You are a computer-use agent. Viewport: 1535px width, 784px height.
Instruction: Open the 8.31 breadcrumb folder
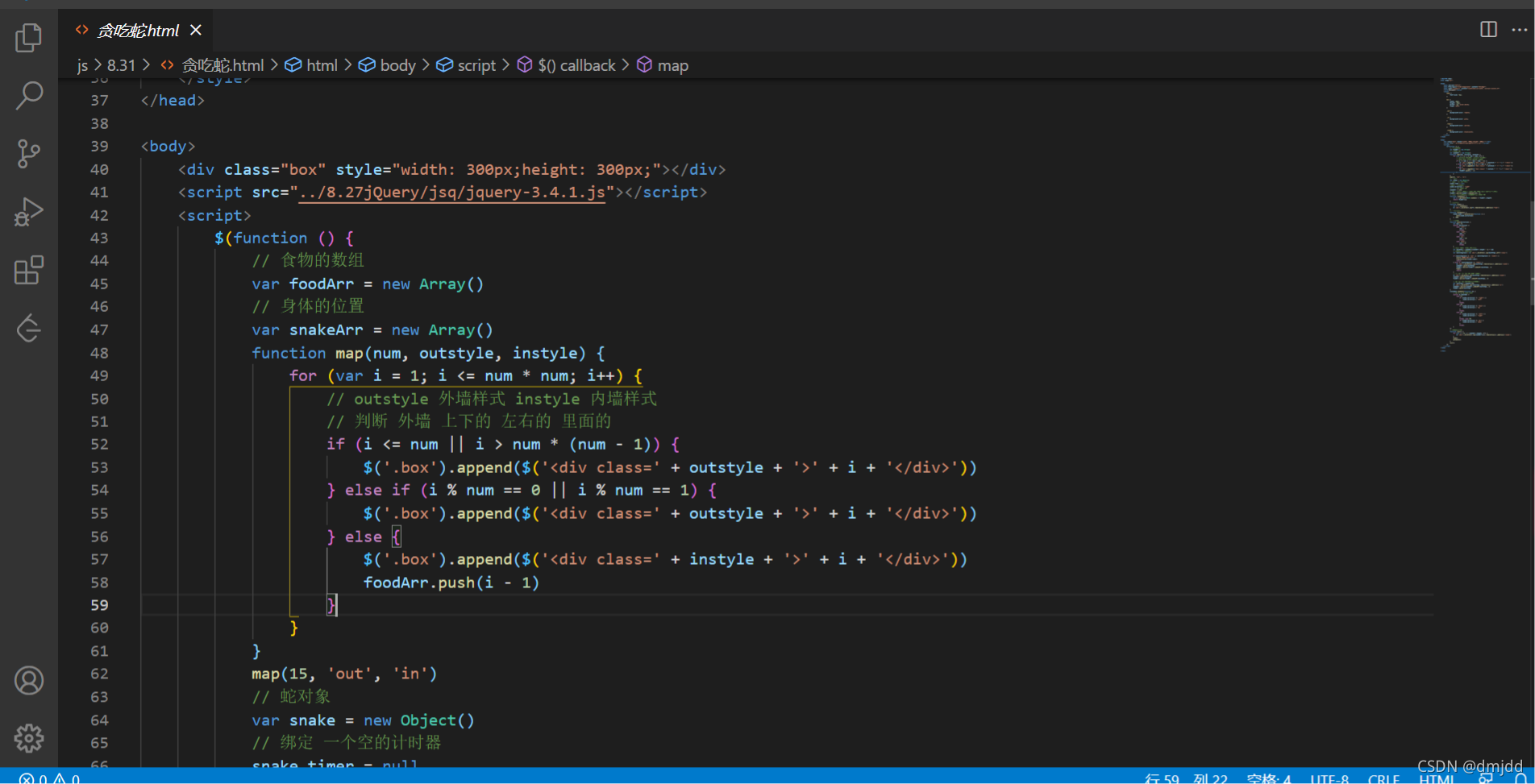coord(121,65)
